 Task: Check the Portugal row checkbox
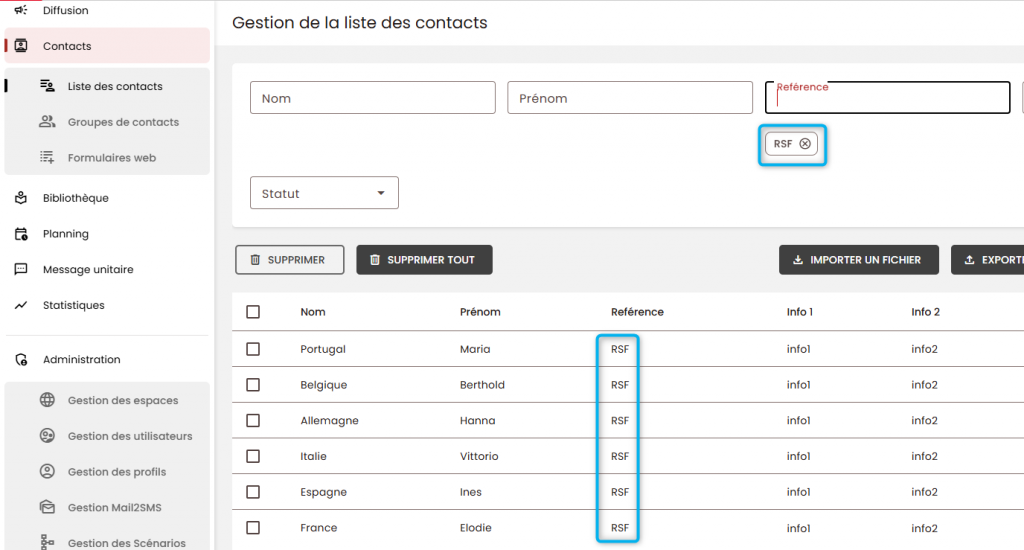pos(253,349)
